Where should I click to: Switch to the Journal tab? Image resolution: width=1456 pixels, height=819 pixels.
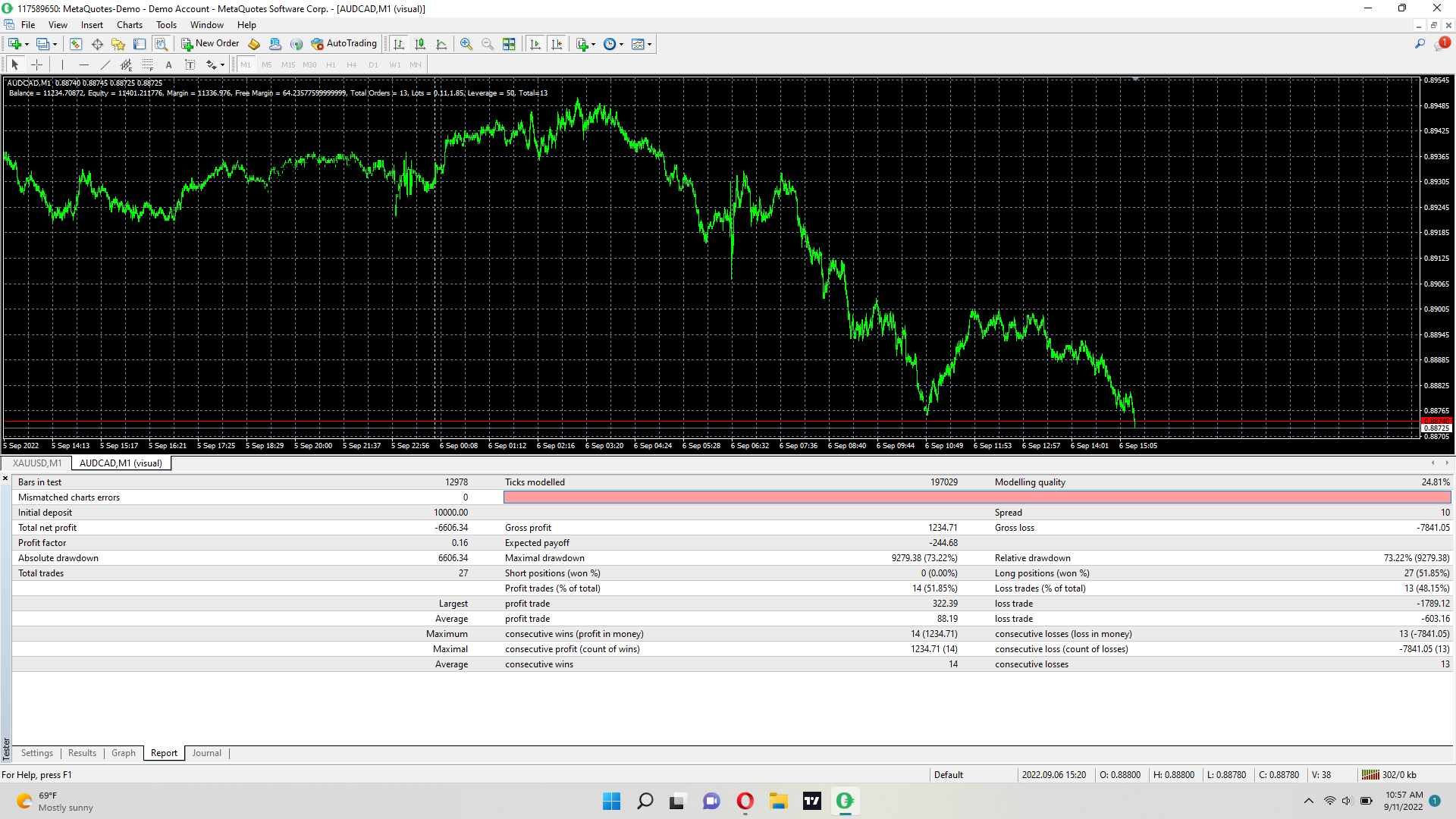(206, 753)
